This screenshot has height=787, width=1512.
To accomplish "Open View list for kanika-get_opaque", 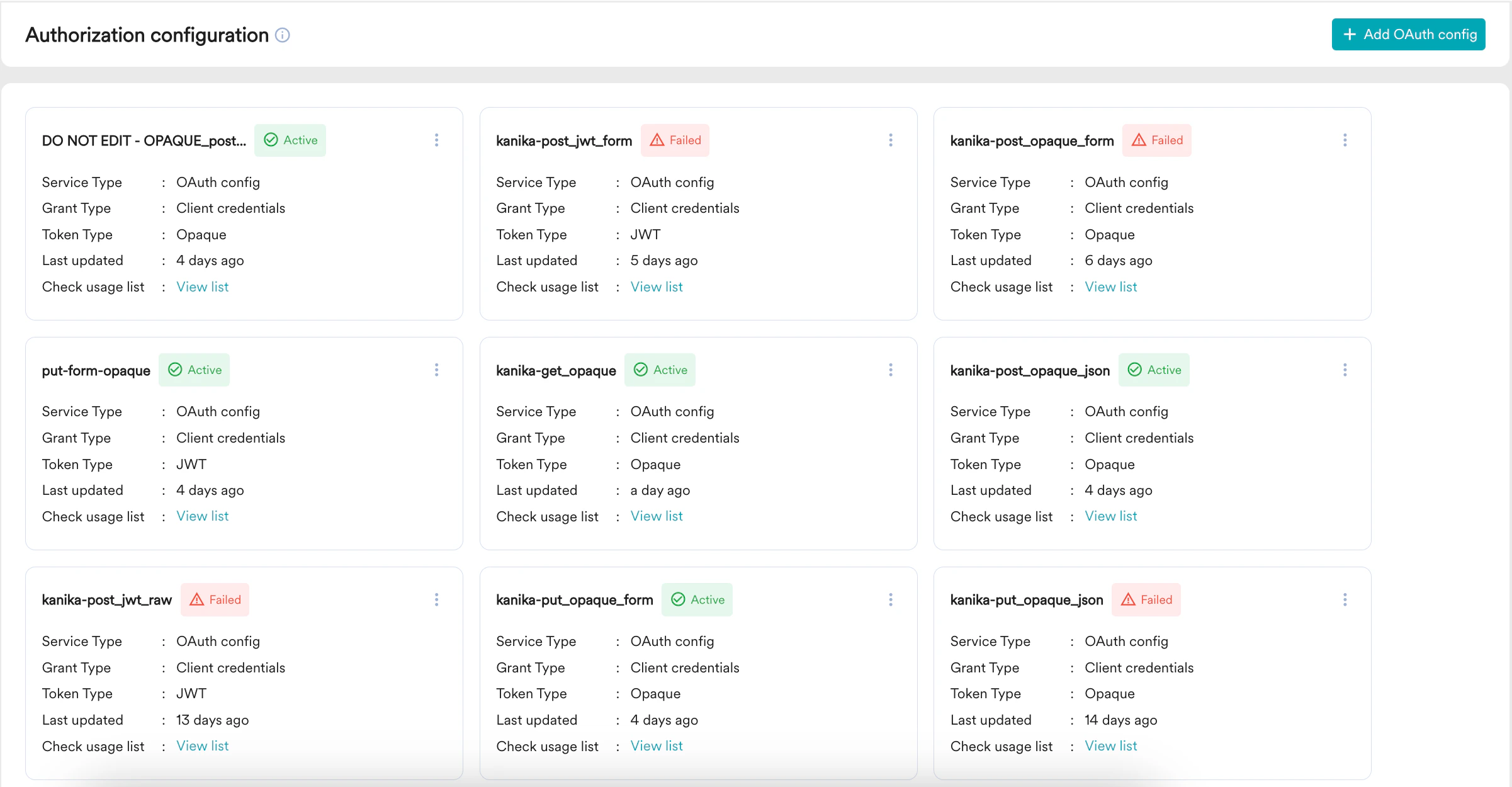I will (x=656, y=516).
